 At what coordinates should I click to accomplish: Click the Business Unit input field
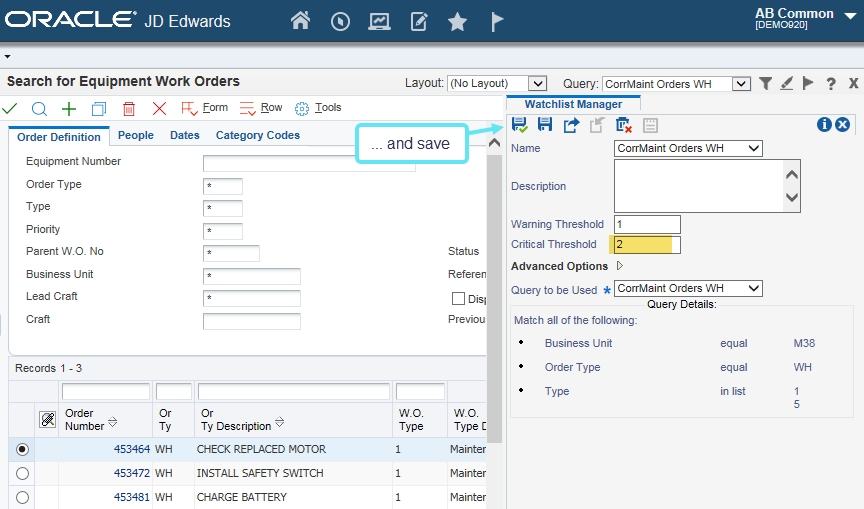click(252, 276)
